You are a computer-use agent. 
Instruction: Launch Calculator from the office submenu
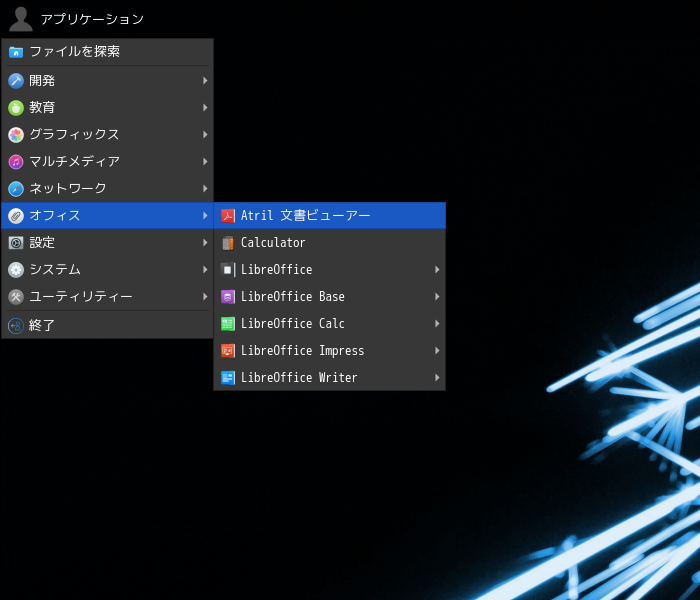point(329,243)
